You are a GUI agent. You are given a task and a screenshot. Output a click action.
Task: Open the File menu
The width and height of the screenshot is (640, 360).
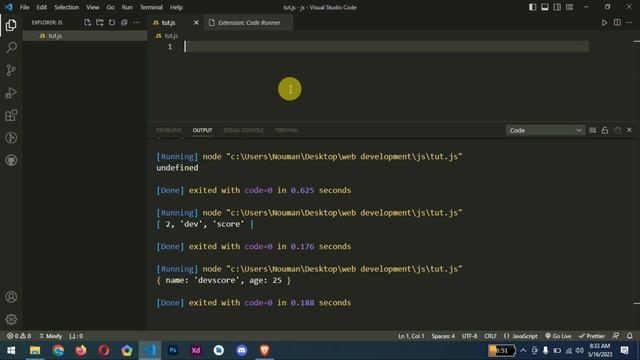(24, 7)
